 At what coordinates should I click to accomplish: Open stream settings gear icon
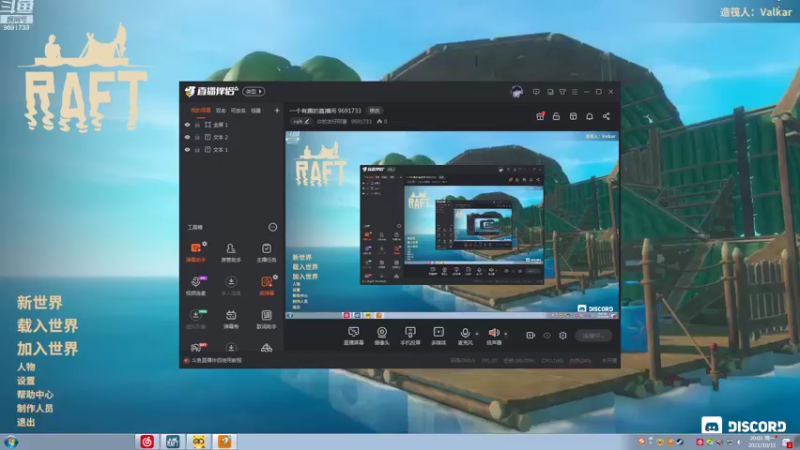click(562, 335)
